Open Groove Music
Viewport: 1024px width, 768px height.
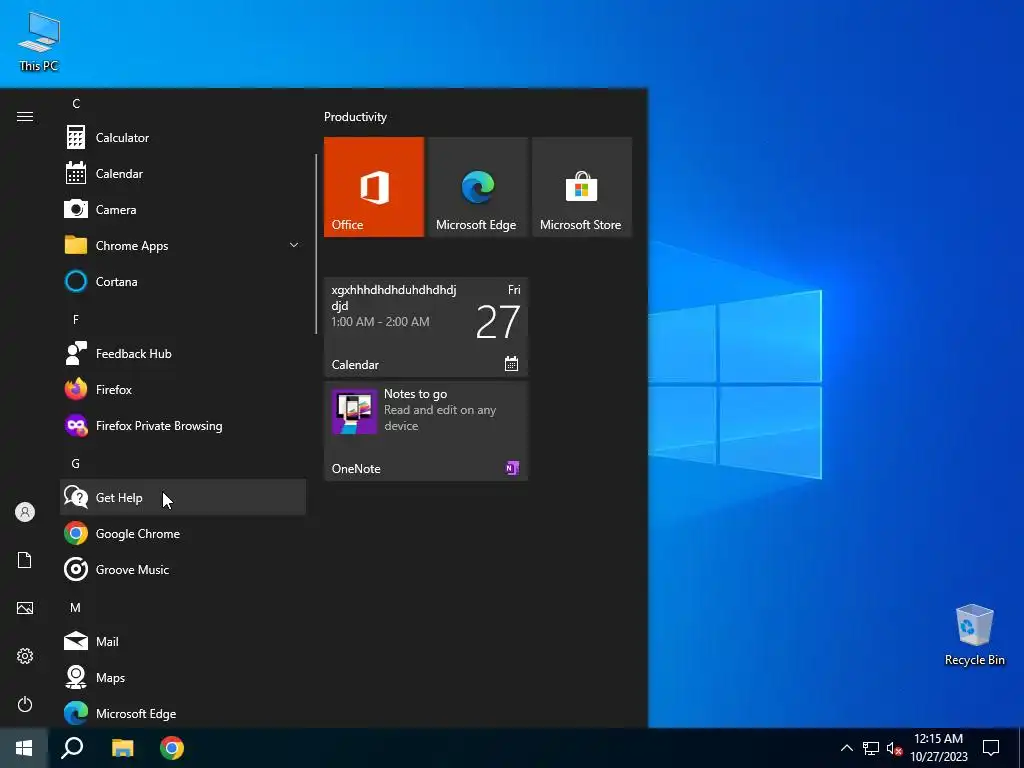pyautogui.click(x=183, y=569)
